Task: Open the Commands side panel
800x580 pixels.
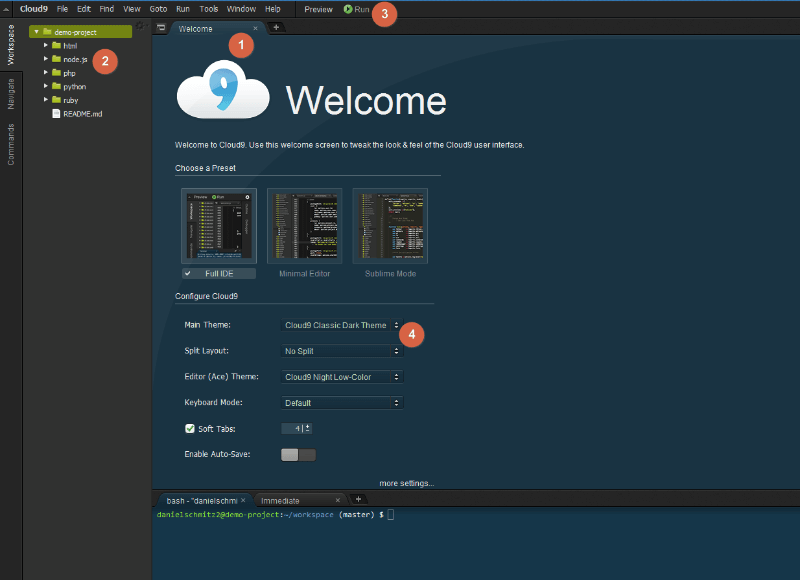Action: [x=11, y=144]
